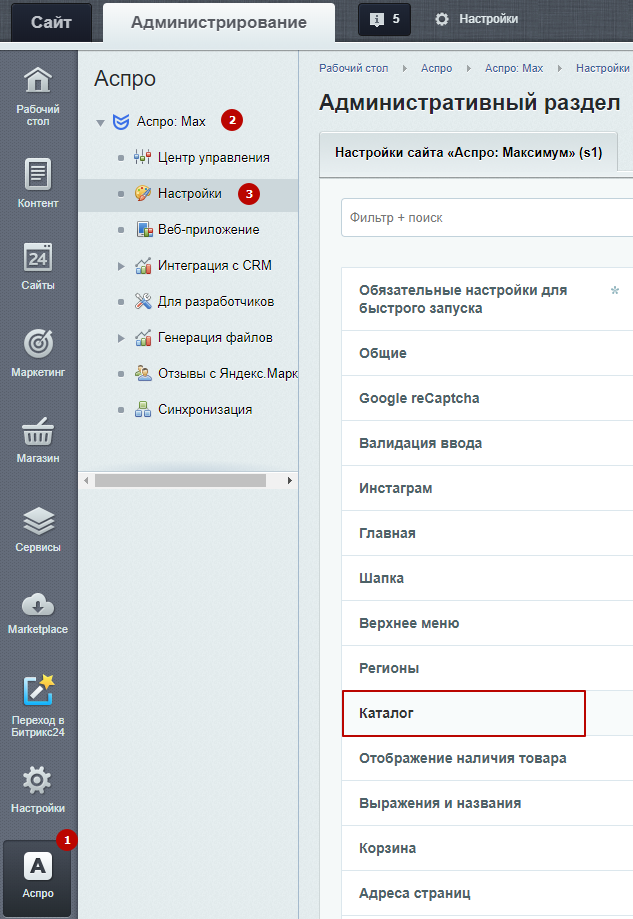
Task: Open Обязательные настройки для быстрого запуска
Action: 487,299
